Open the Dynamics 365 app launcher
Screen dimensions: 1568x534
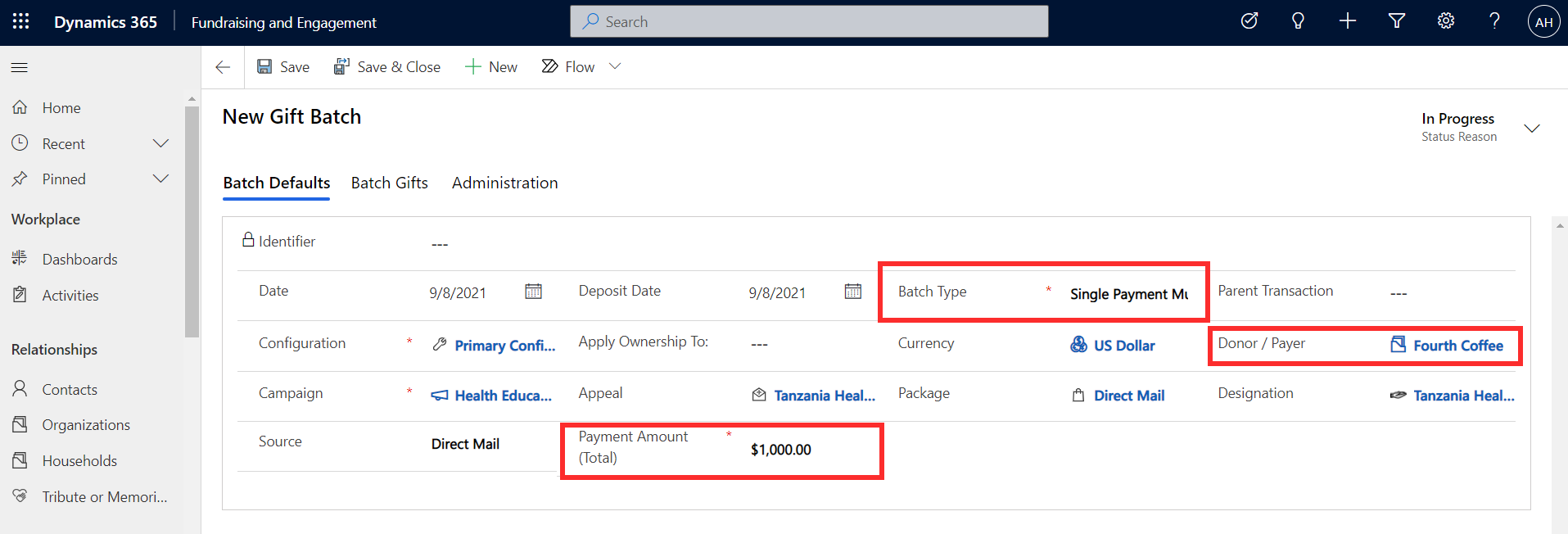[21, 22]
